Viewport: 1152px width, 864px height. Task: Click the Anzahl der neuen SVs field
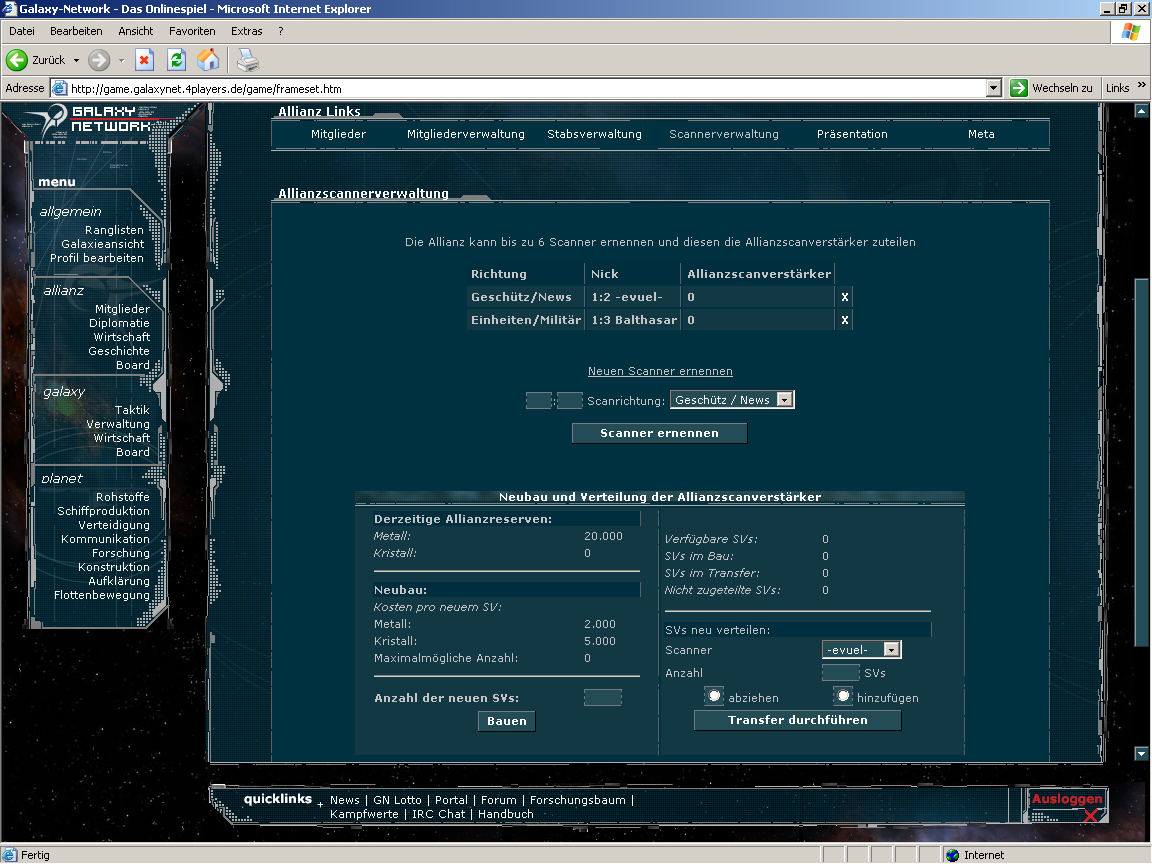602,698
